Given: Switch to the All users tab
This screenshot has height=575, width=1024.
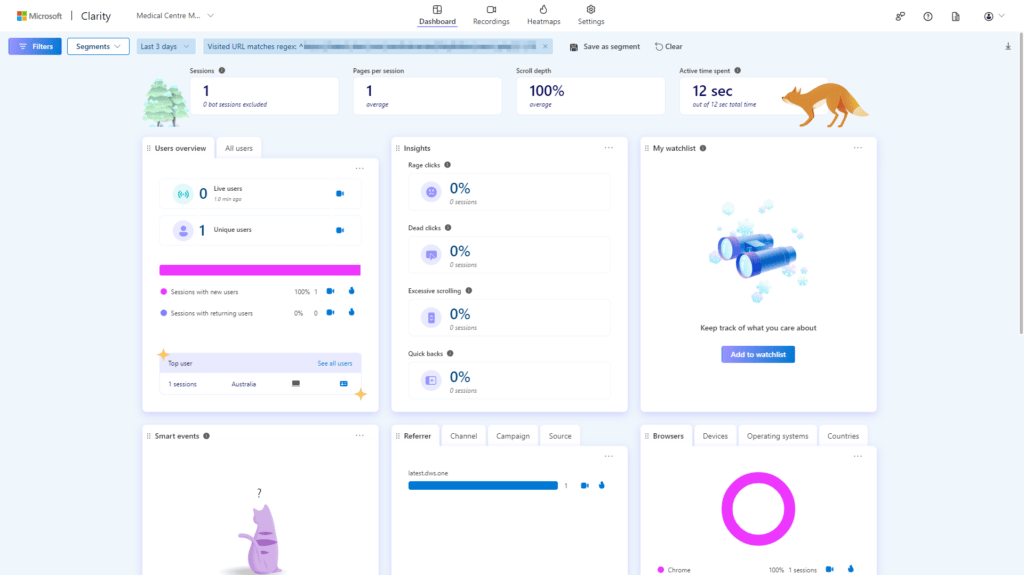Looking at the screenshot, I should (x=238, y=148).
